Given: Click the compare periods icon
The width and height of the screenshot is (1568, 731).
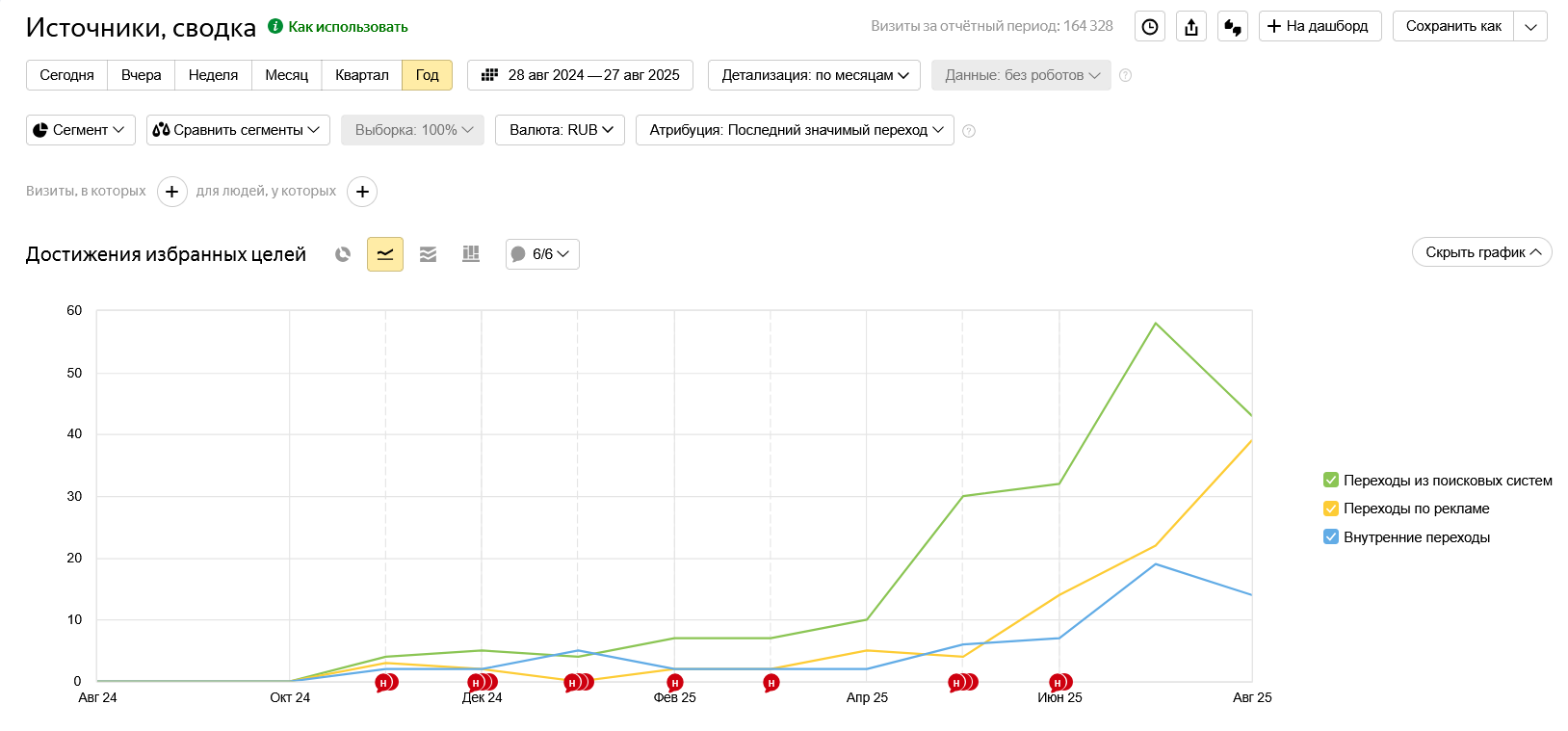Looking at the screenshot, I should pyautogui.click(x=1233, y=27).
